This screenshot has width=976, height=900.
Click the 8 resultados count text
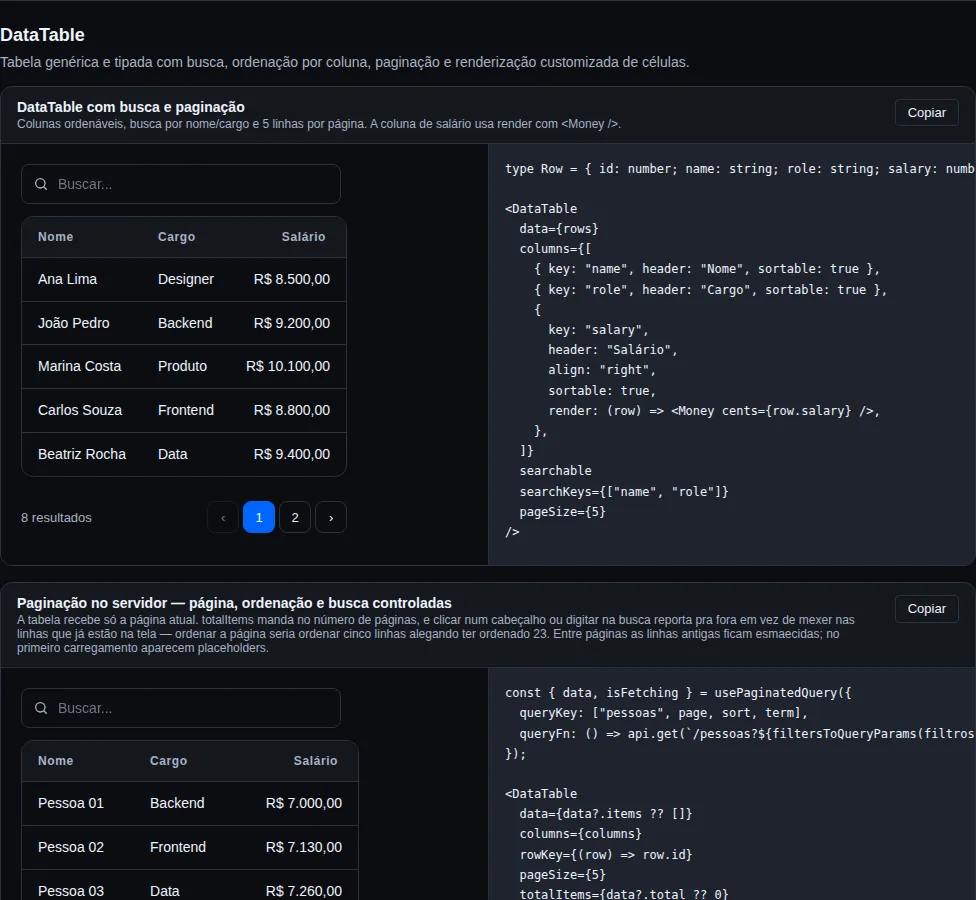point(56,518)
